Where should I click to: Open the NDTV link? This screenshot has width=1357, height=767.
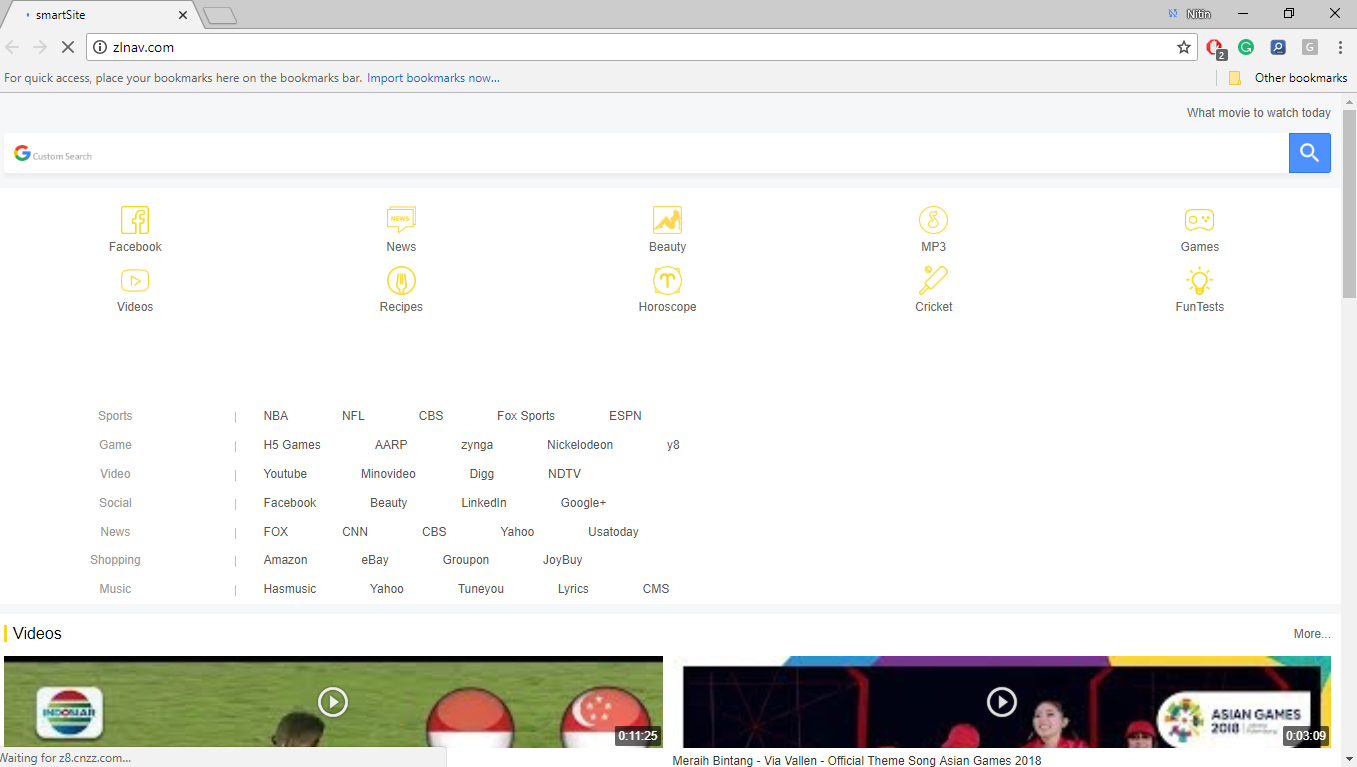coord(564,474)
